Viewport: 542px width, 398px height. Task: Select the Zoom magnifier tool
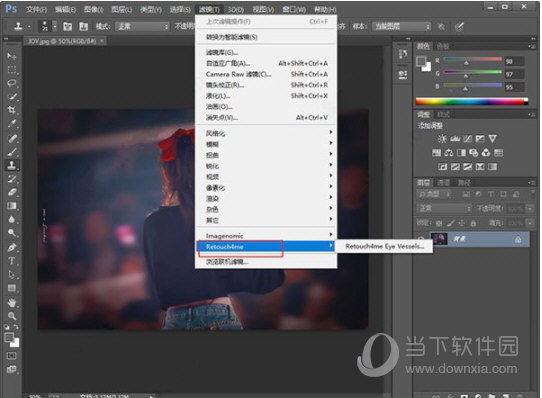point(12,316)
